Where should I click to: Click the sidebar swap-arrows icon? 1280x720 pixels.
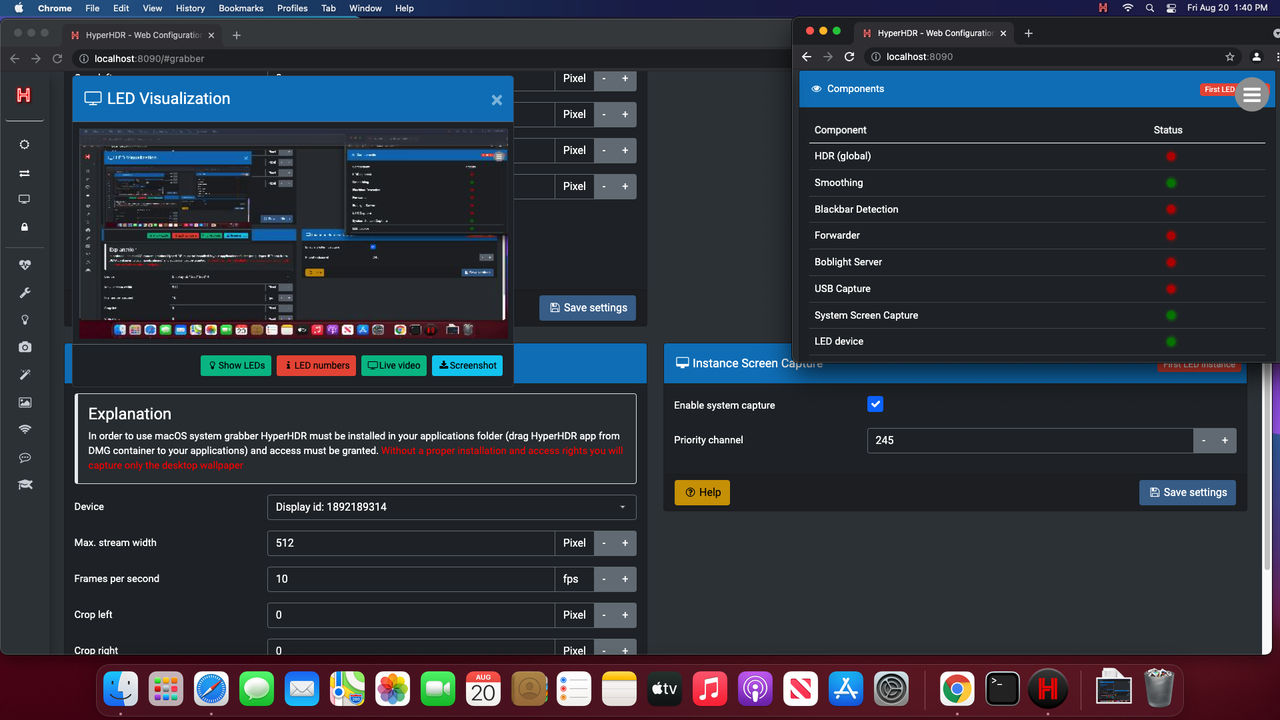coord(25,173)
